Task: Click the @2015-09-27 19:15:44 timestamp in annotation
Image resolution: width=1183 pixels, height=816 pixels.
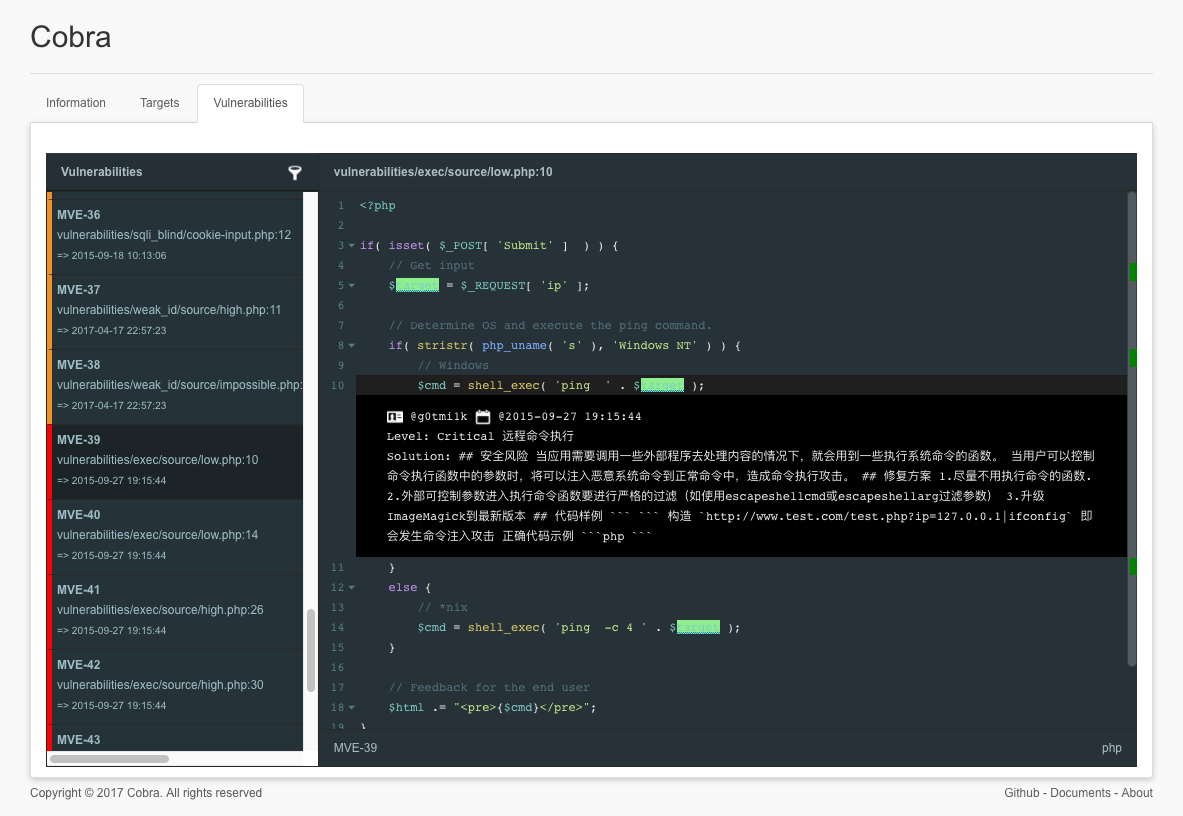Action: 570,416
